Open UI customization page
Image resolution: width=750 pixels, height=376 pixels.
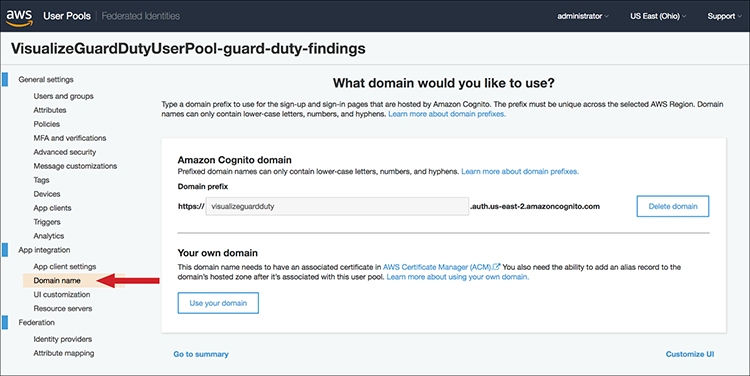pyautogui.click(x=62, y=294)
